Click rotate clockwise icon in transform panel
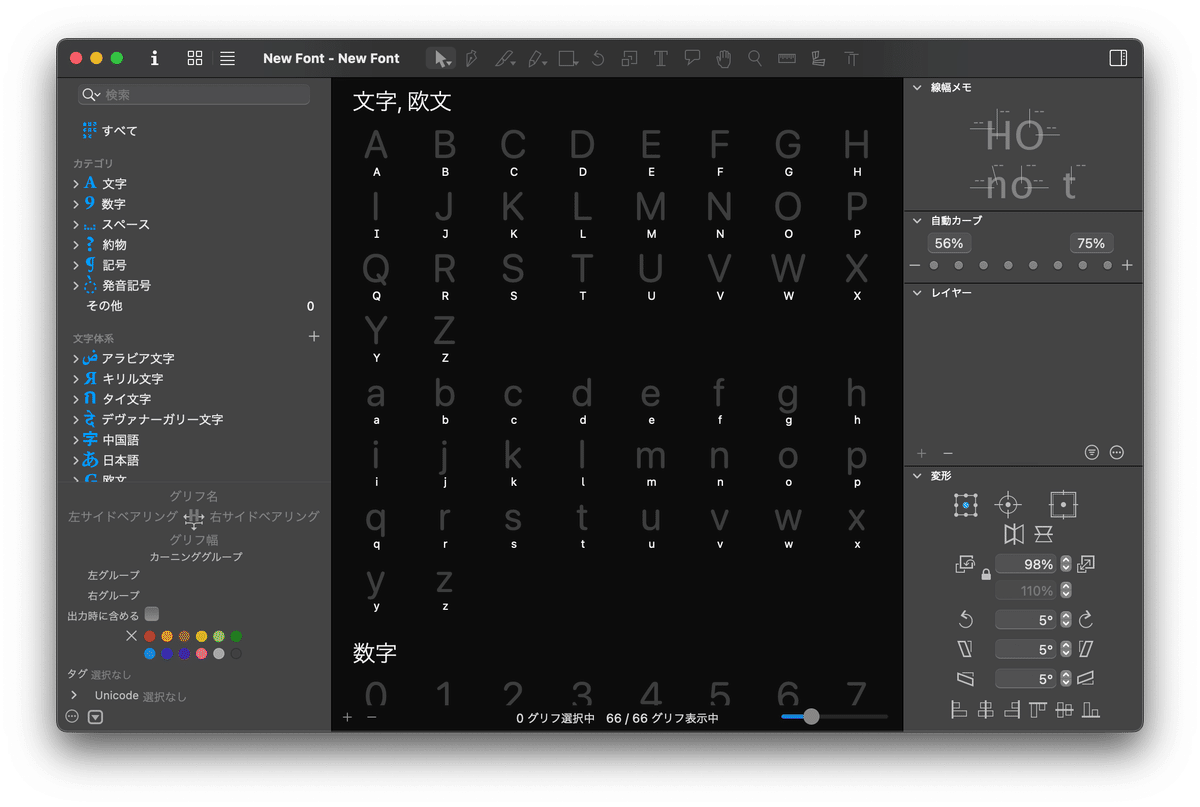The image size is (1200, 807). click(1086, 620)
